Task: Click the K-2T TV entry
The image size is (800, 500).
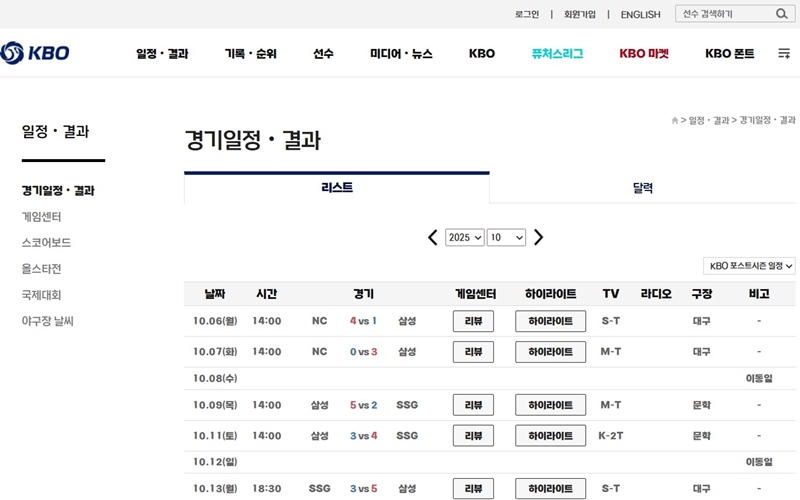Action: tap(610, 436)
